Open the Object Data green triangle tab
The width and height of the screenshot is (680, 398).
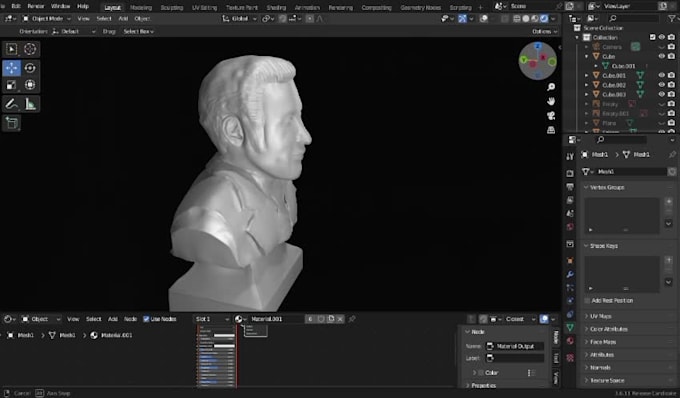pyautogui.click(x=570, y=328)
